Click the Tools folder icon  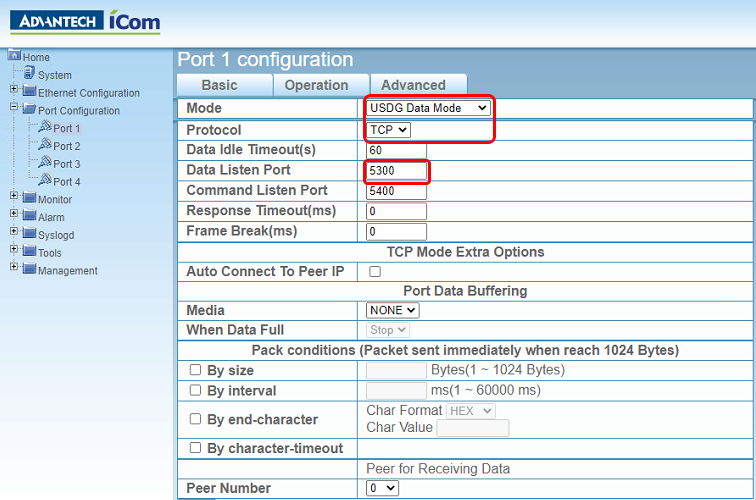tap(29, 251)
